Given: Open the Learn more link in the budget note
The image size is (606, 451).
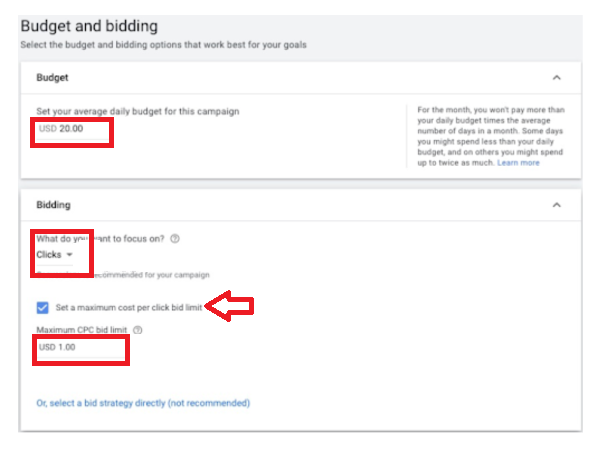Looking at the screenshot, I should [518, 163].
